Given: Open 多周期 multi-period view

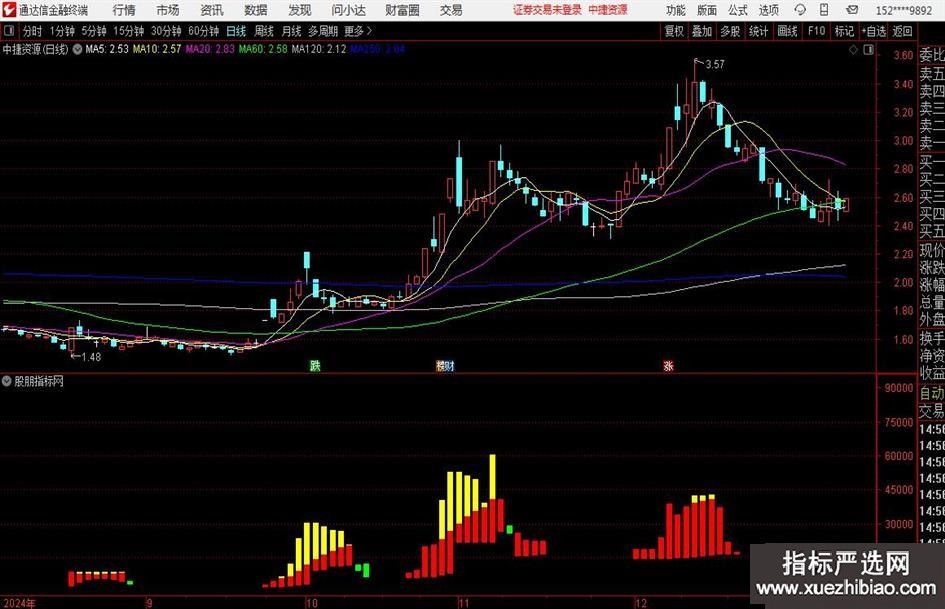Looking at the screenshot, I should [x=324, y=31].
